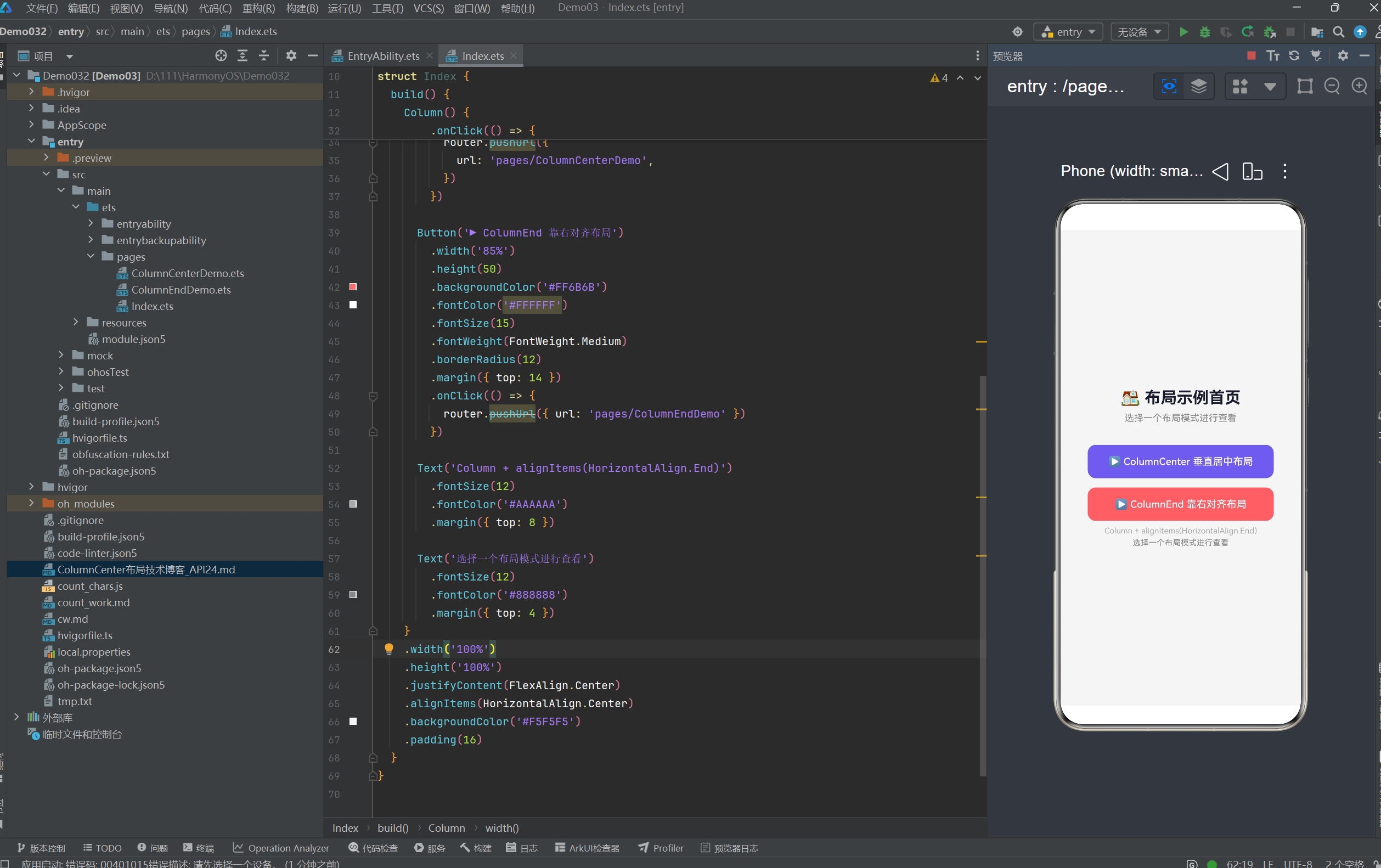Click expand all icon in project panel

point(243,55)
